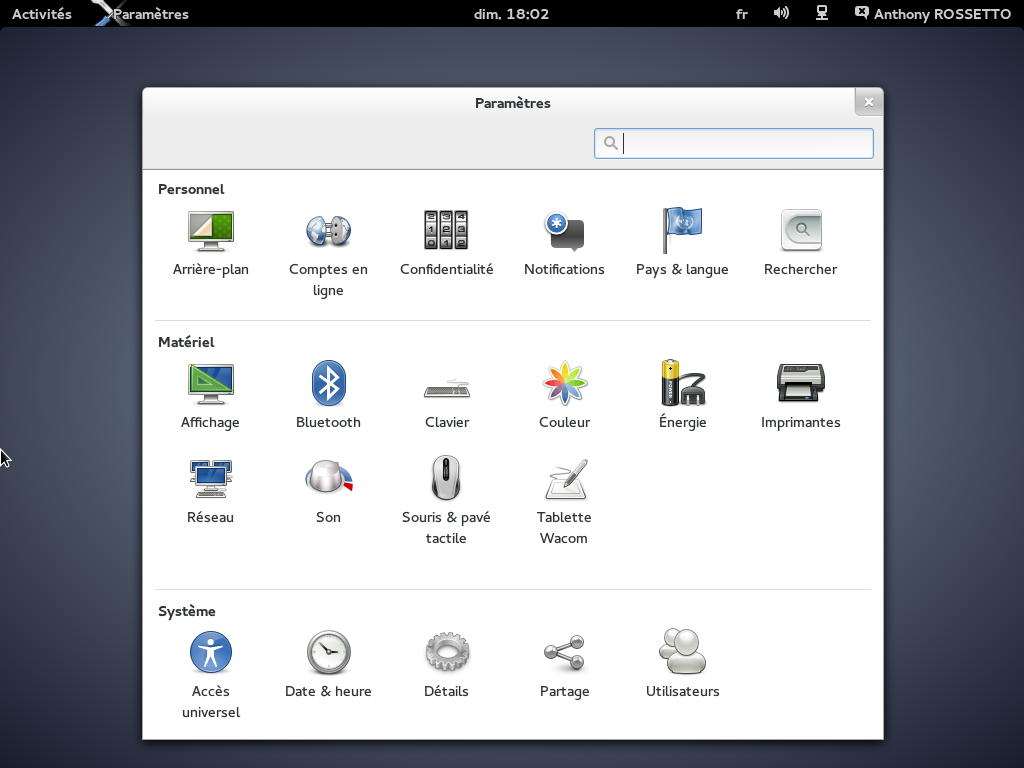The width and height of the screenshot is (1024, 768).
Task: Open the Couleur settings panel
Action: pyautogui.click(x=564, y=396)
